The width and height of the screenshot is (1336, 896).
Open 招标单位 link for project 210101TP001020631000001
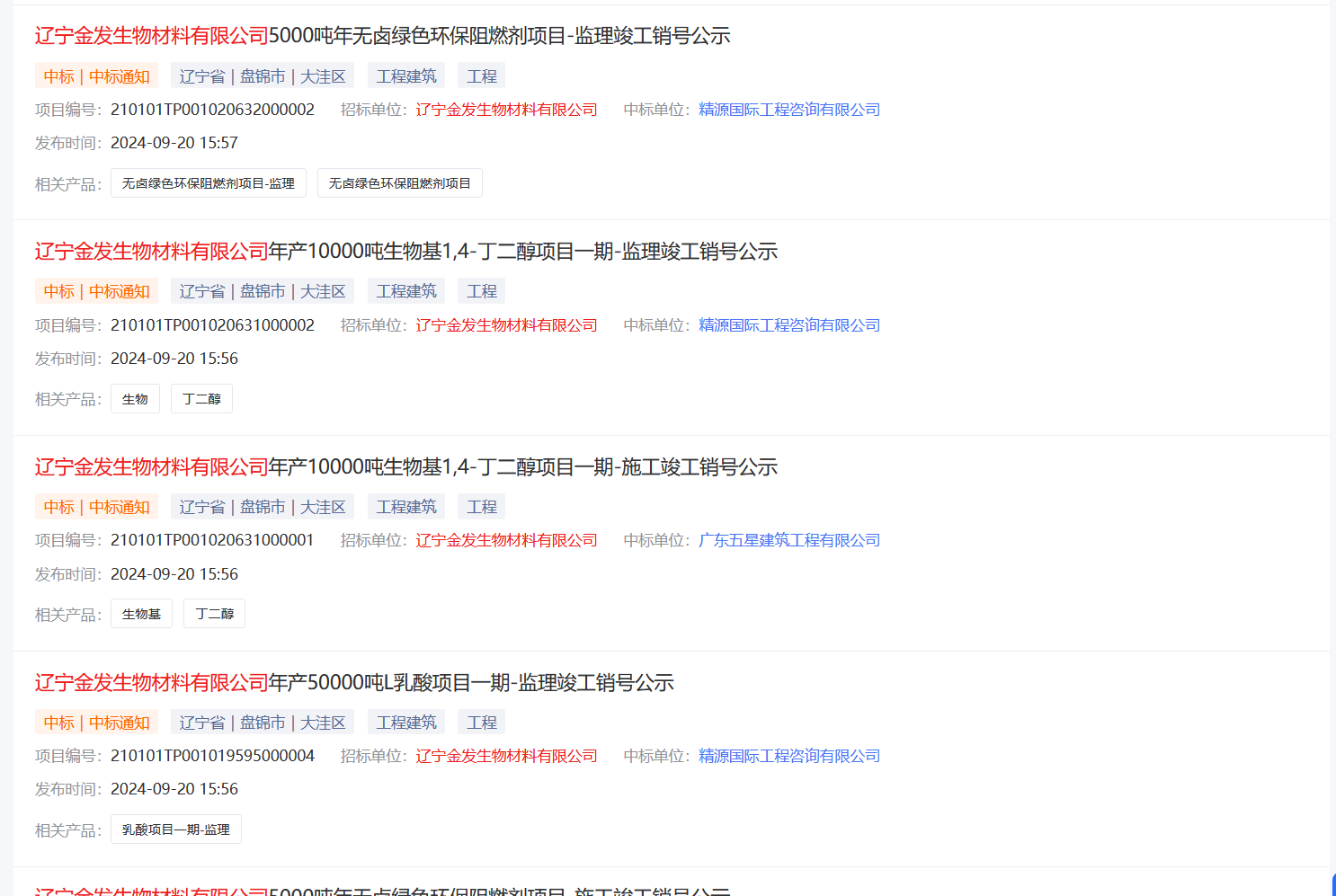coord(507,540)
